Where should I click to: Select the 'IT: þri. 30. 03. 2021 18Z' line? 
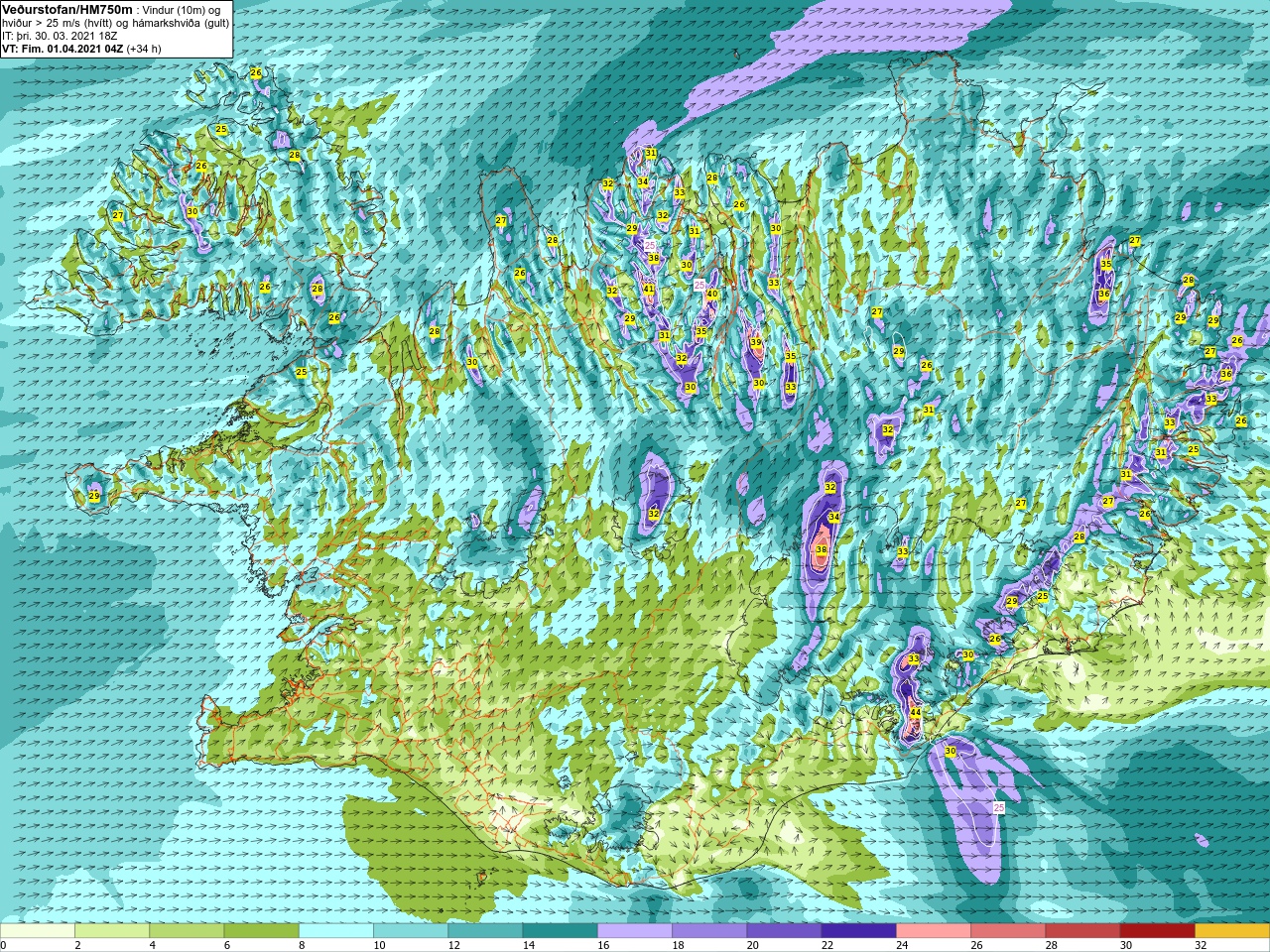pos(60,36)
